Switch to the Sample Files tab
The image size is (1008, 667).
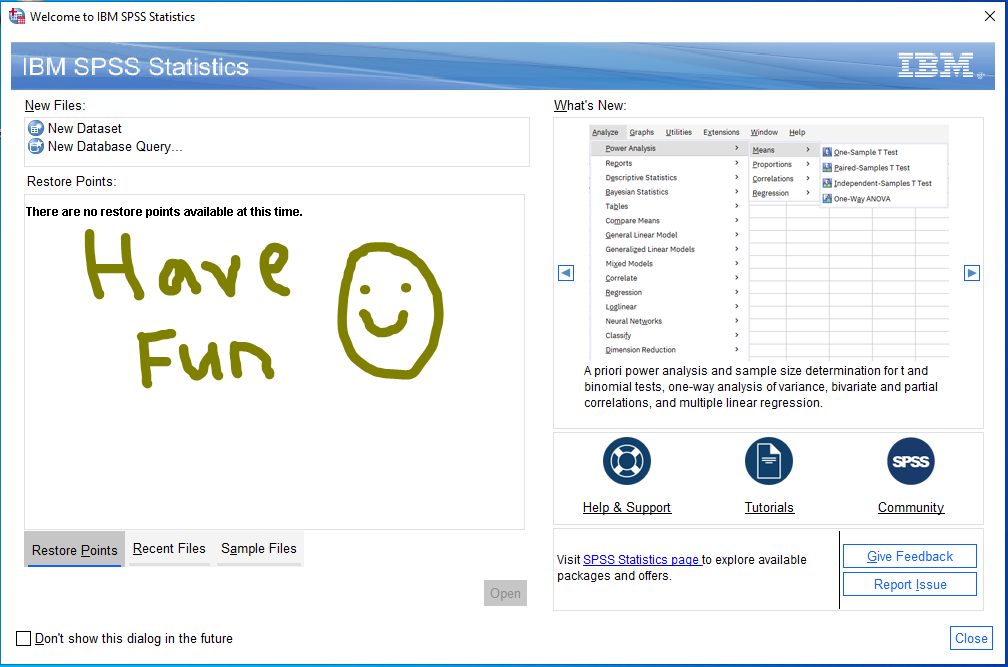(259, 549)
